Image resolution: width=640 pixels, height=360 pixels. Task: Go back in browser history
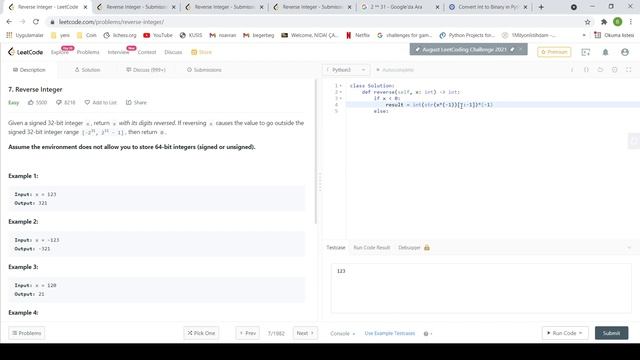9,22
